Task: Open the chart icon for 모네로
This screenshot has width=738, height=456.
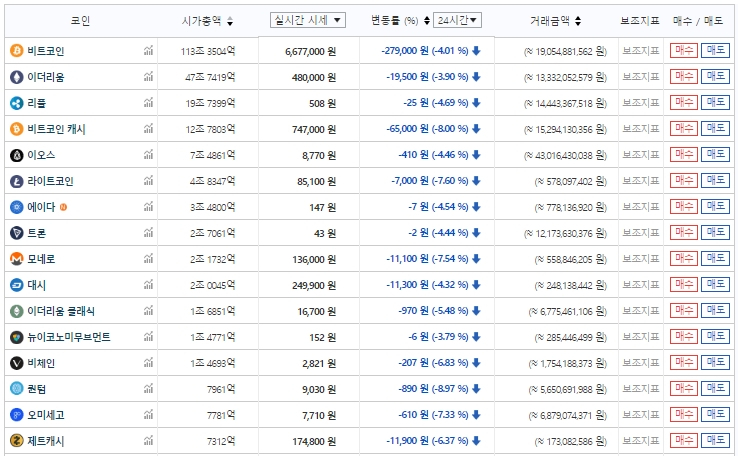Action: [x=148, y=258]
